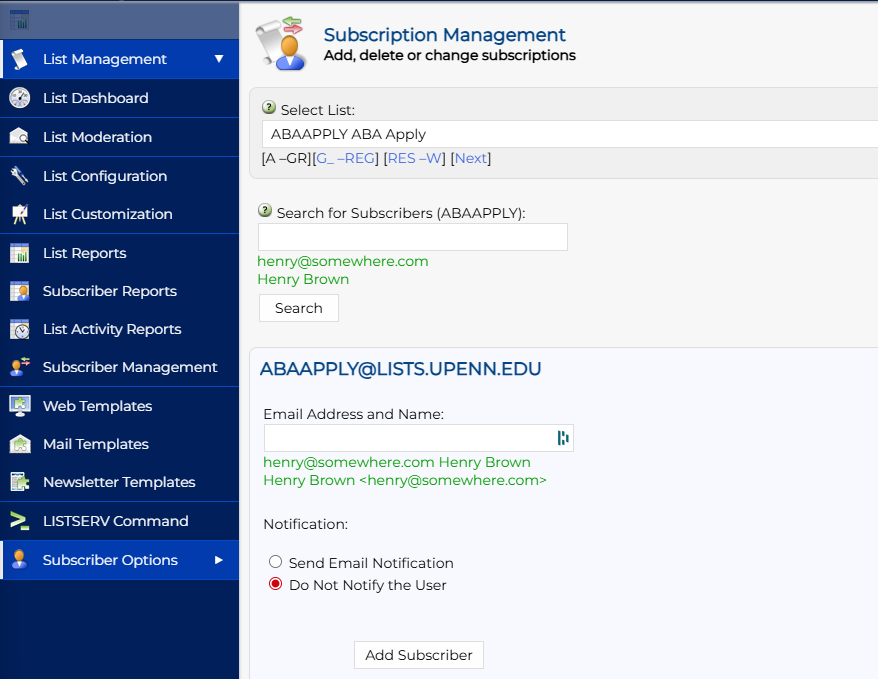Follow the G_ –REG list range link
Image resolution: width=878 pixels, height=679 pixels.
click(345, 158)
